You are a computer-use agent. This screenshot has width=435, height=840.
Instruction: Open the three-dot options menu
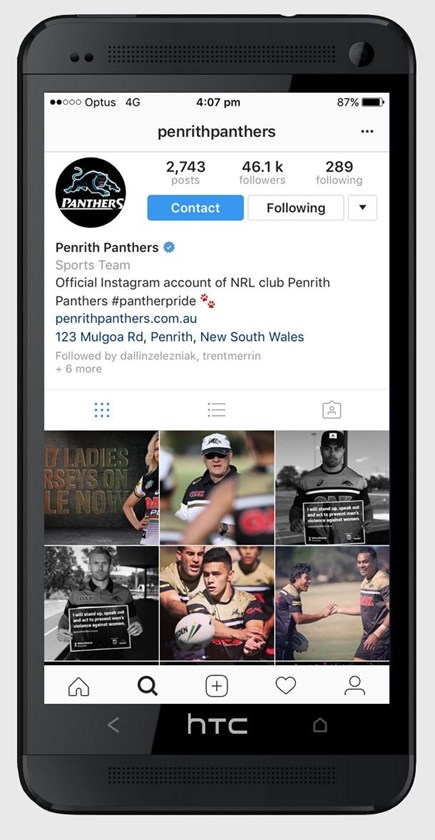[x=367, y=132]
